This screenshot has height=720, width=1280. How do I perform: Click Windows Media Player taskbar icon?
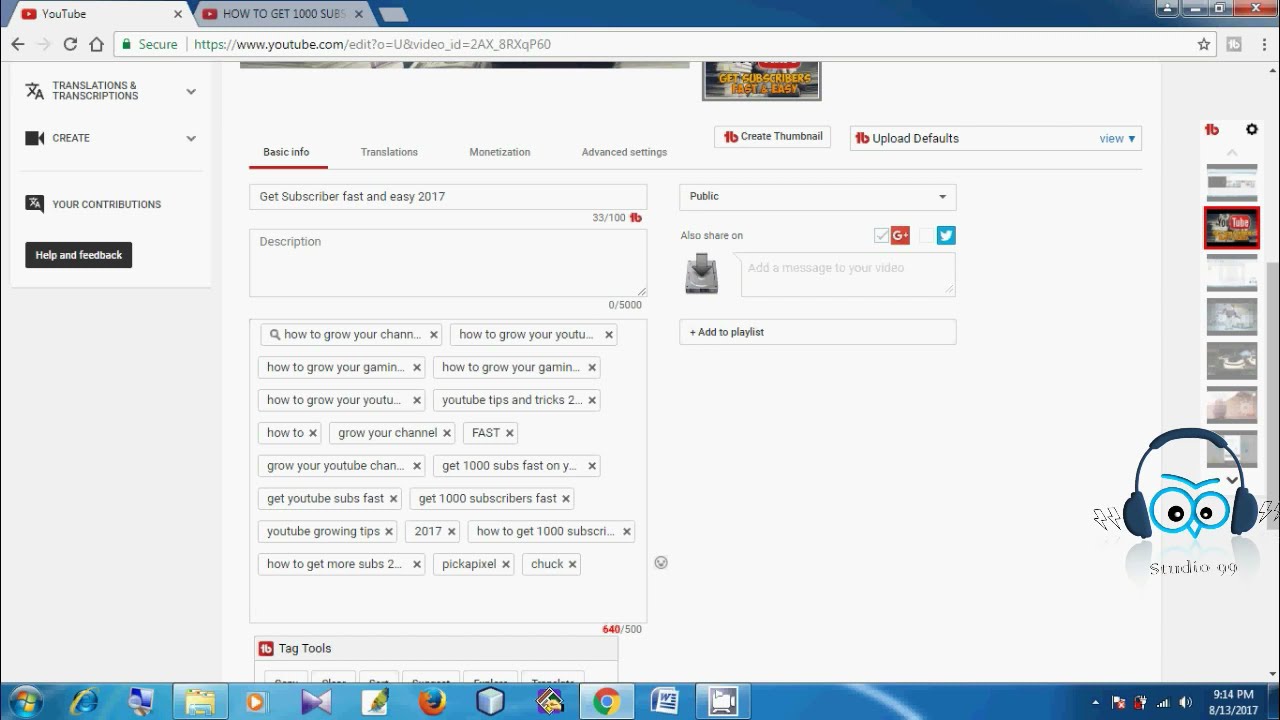(x=256, y=702)
